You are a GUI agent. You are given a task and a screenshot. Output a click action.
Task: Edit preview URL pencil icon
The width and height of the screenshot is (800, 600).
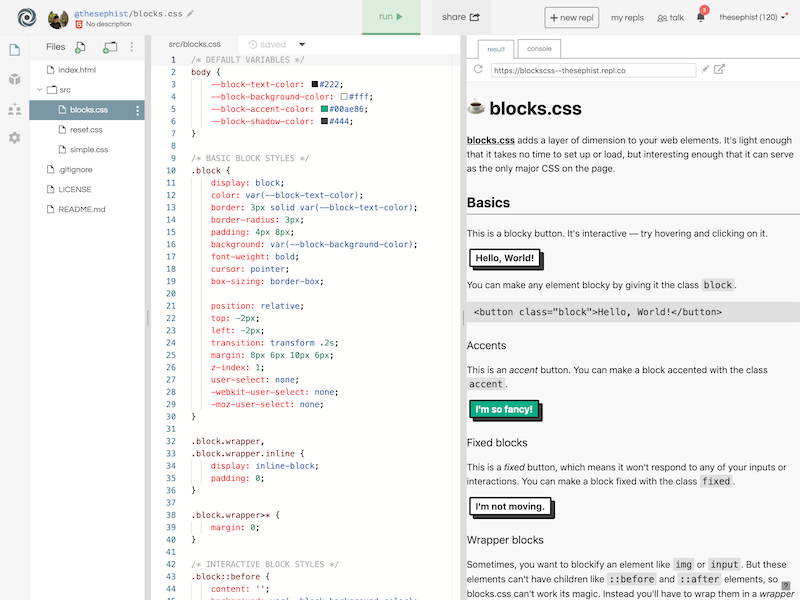(x=705, y=69)
